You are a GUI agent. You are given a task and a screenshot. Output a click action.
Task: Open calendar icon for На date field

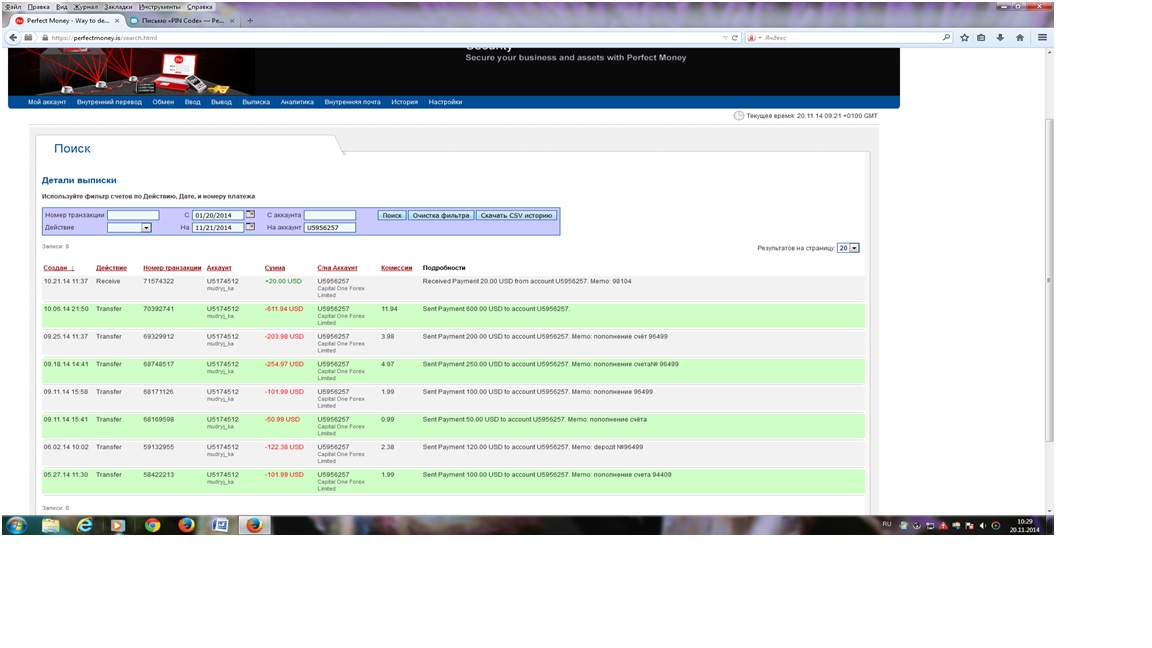[x=251, y=227]
